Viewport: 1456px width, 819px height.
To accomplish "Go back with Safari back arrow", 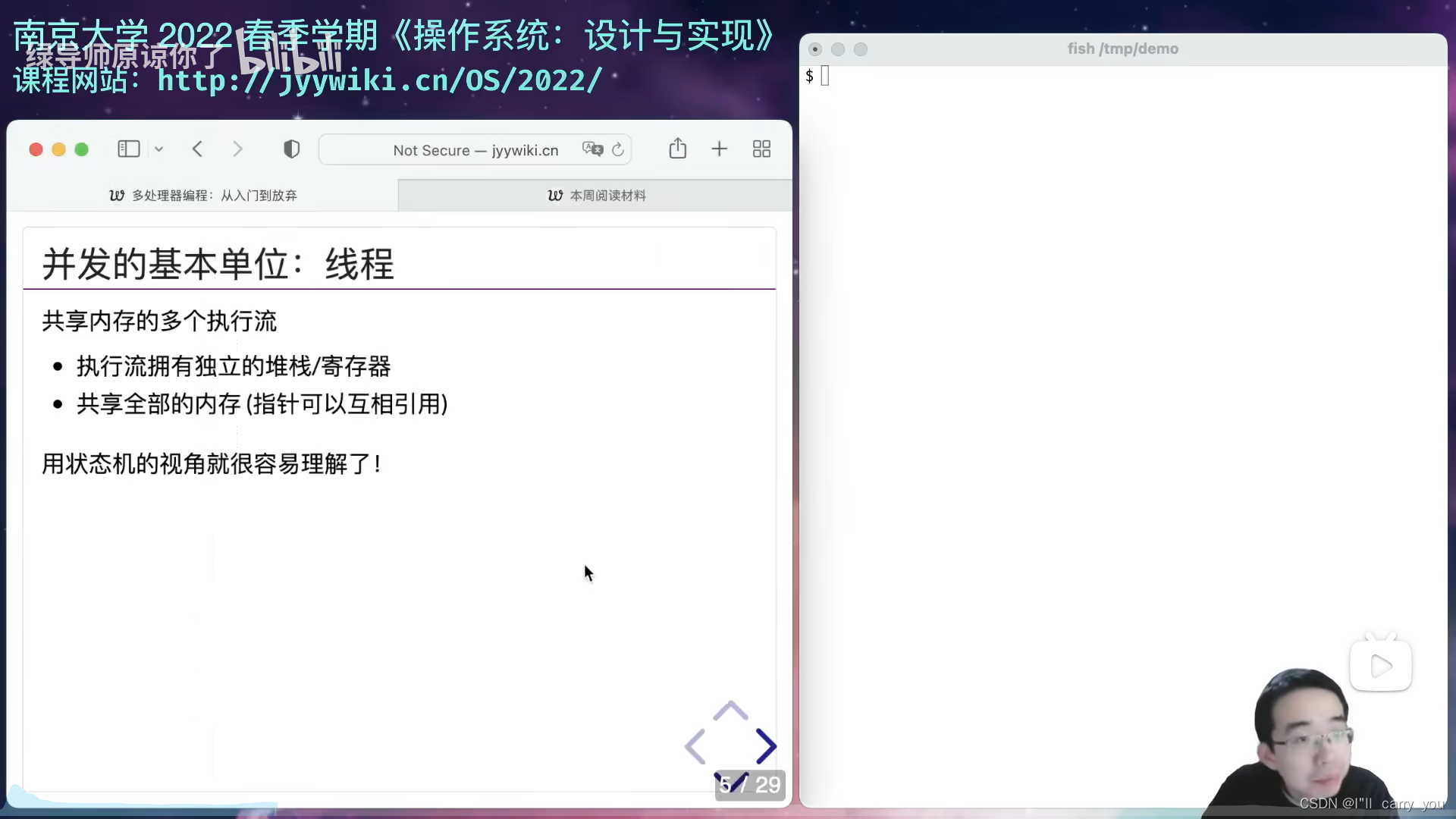I will click(198, 149).
